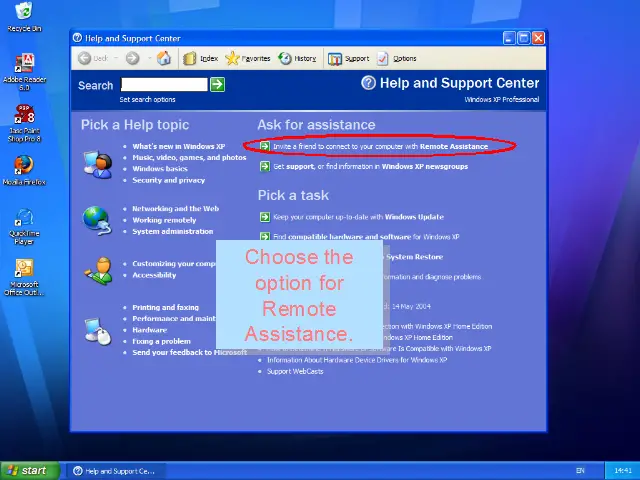Viewport: 640px width, 480px height.
Task: Click the Remote Assistance invite link
Action: click(x=380, y=147)
